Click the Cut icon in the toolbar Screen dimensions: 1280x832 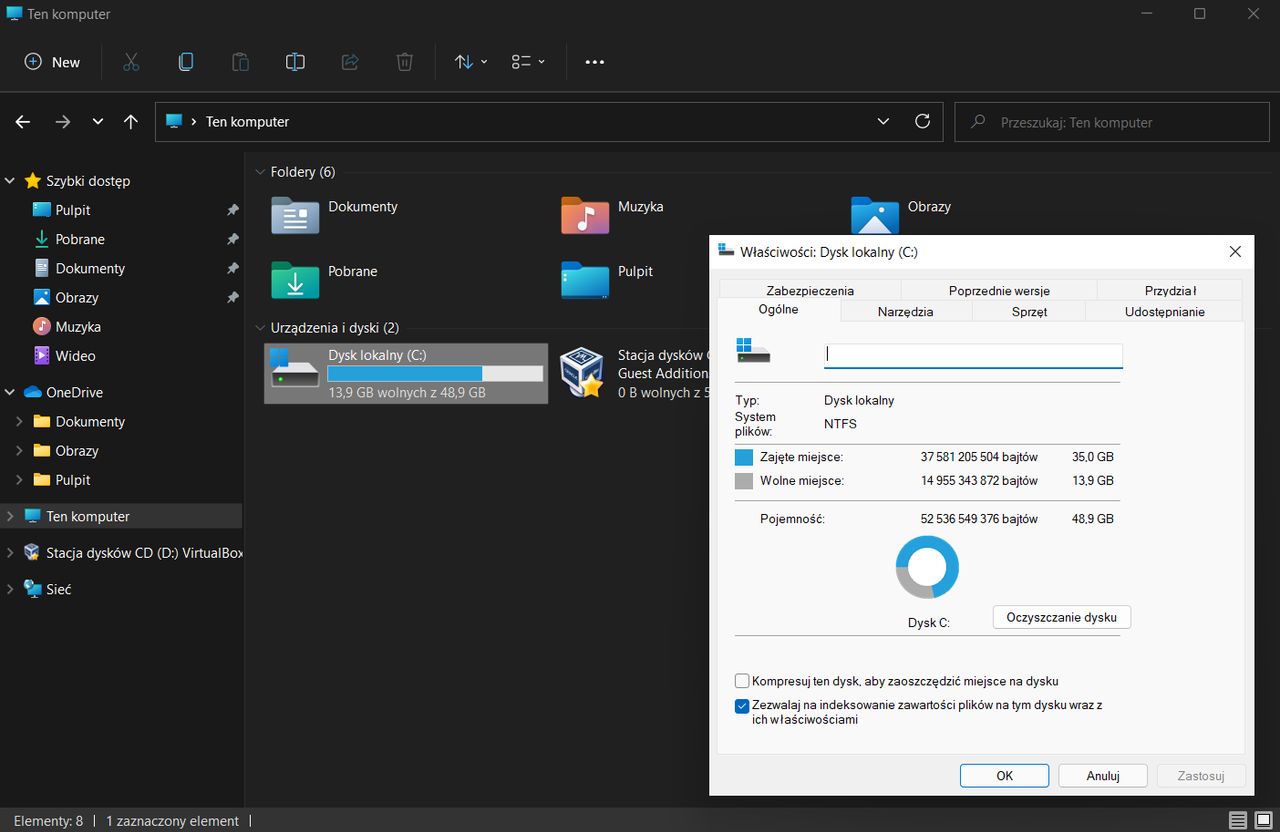click(131, 61)
